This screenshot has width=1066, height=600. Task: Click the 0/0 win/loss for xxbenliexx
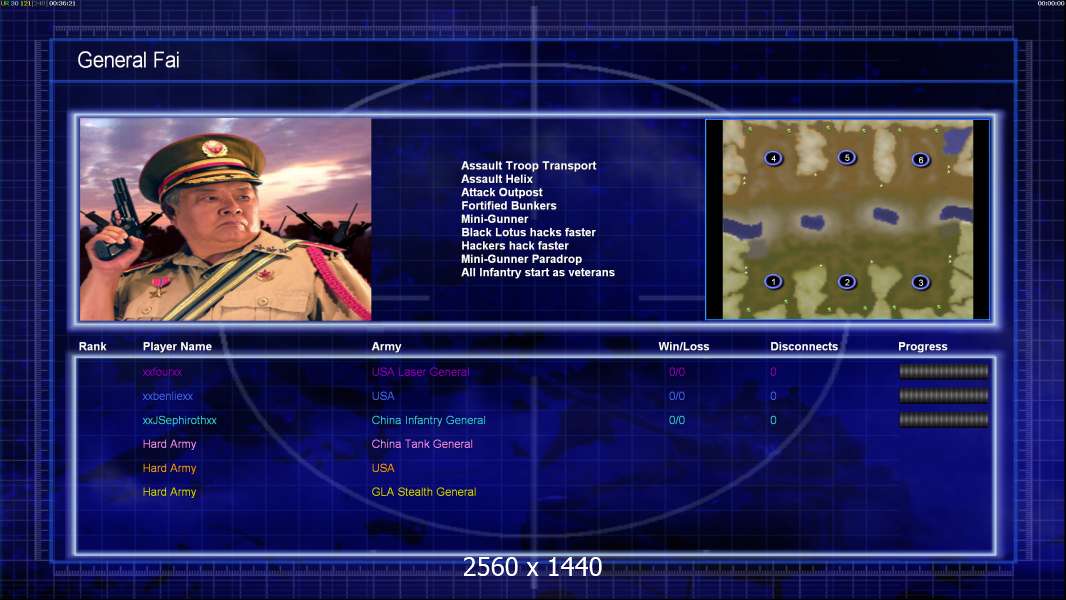(x=676, y=396)
